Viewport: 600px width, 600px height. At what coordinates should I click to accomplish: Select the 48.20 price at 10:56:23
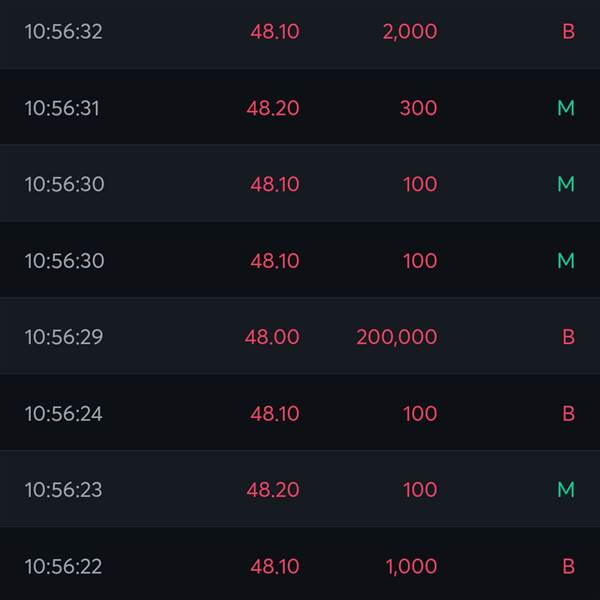pyautogui.click(x=273, y=490)
